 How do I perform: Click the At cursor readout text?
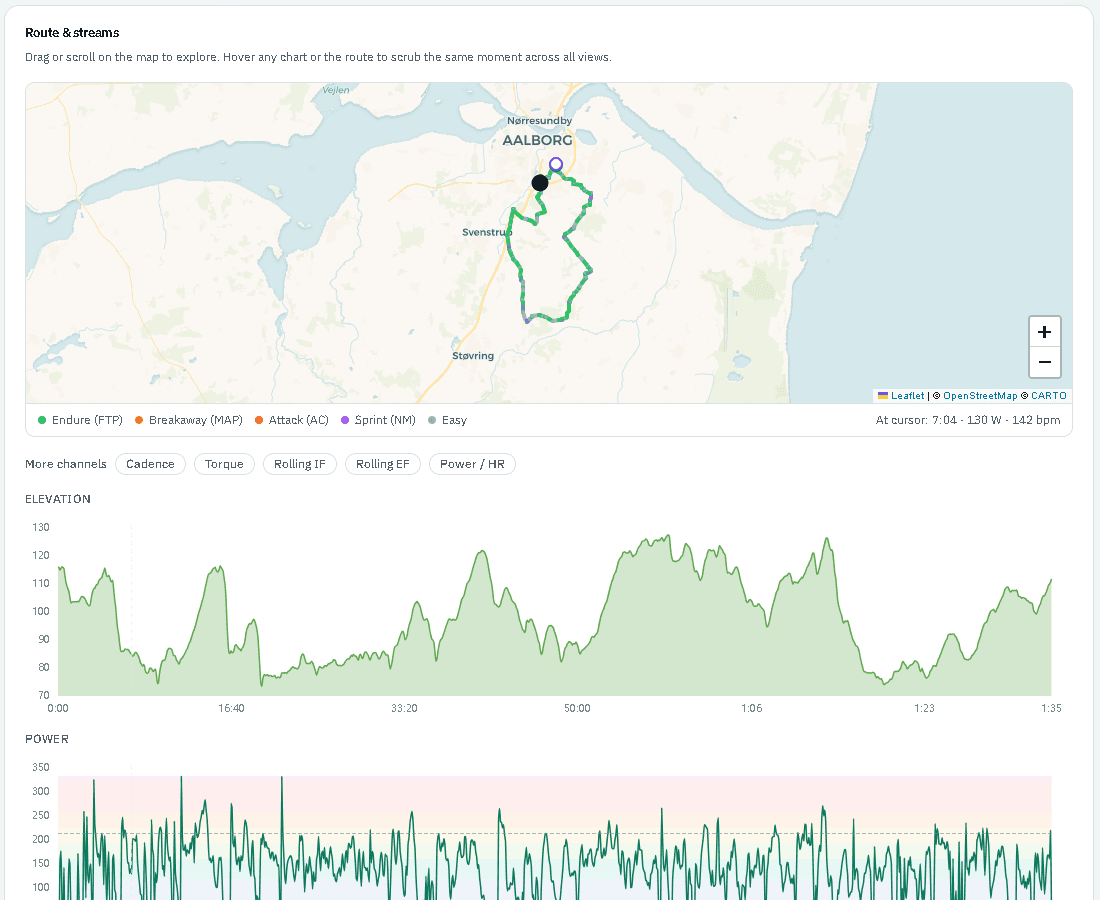coord(968,420)
